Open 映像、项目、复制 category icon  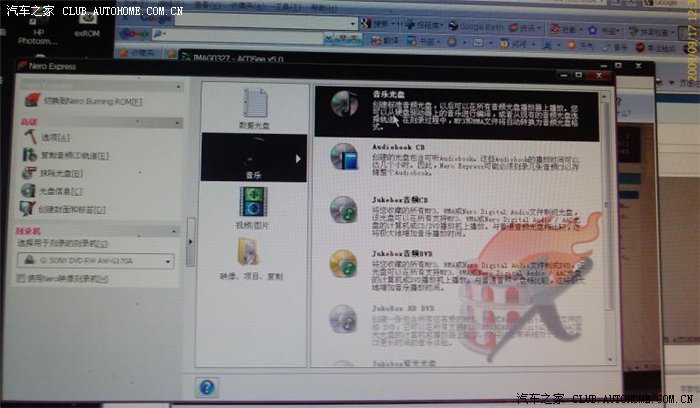point(252,257)
